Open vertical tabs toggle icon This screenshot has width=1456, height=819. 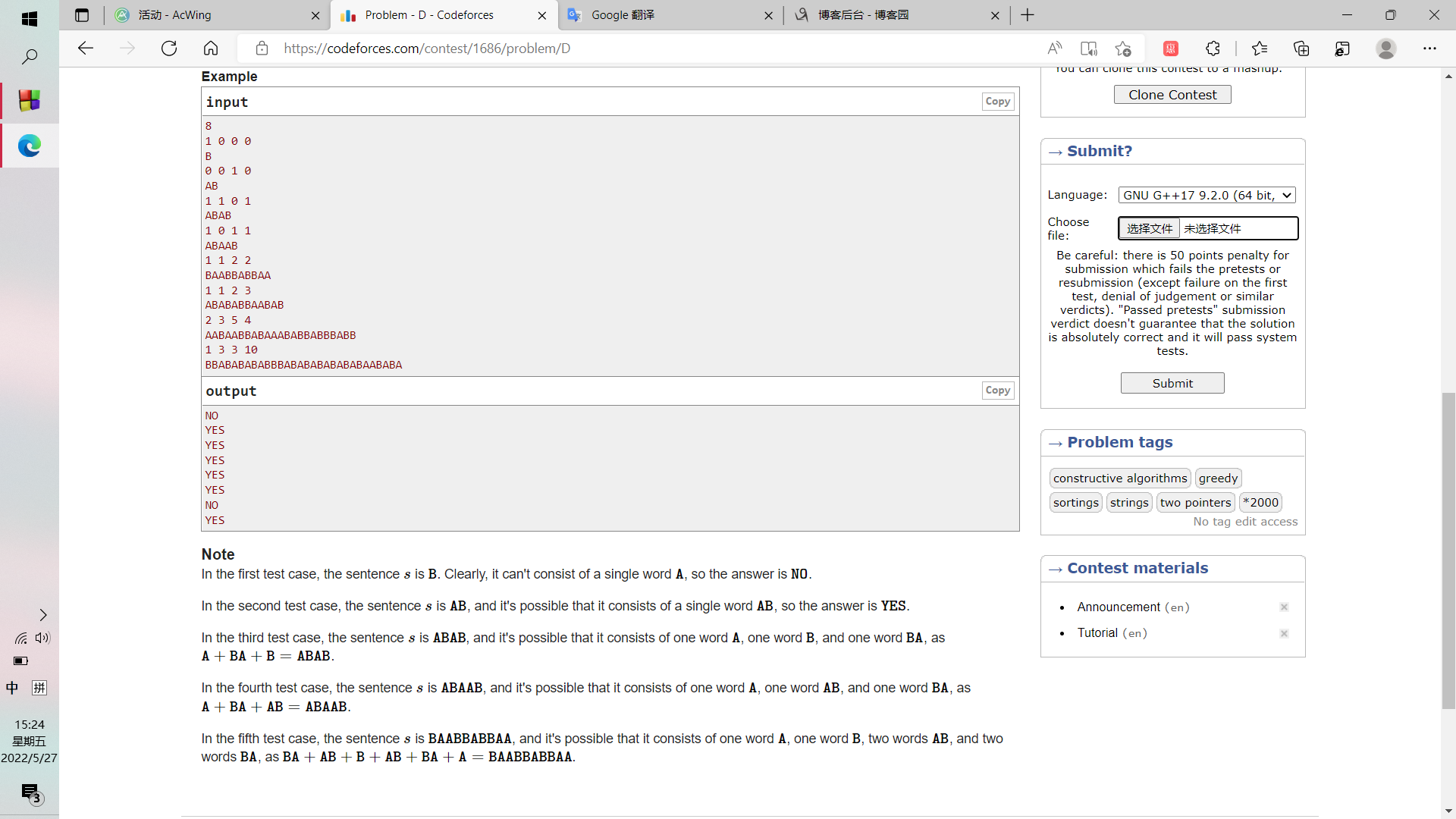click(x=82, y=15)
